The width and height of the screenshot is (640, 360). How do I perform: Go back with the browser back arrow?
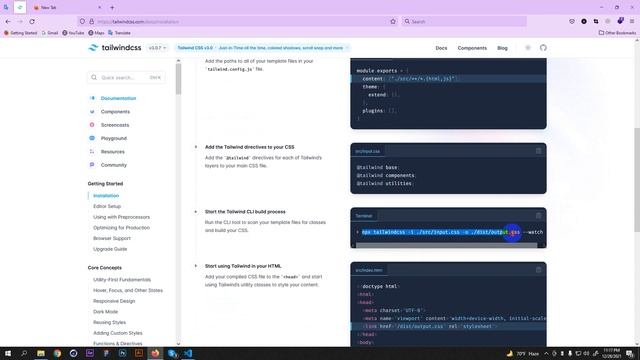8,21
